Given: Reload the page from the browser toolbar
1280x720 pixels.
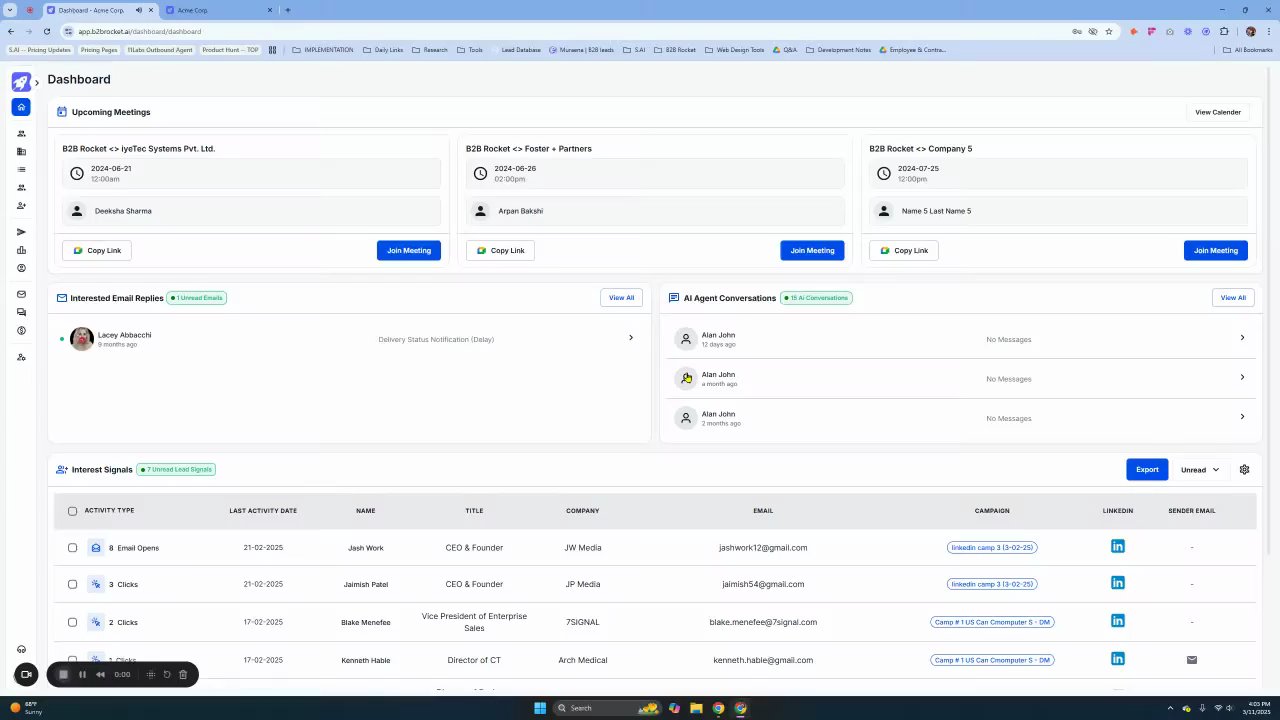Looking at the screenshot, I should [x=46, y=31].
